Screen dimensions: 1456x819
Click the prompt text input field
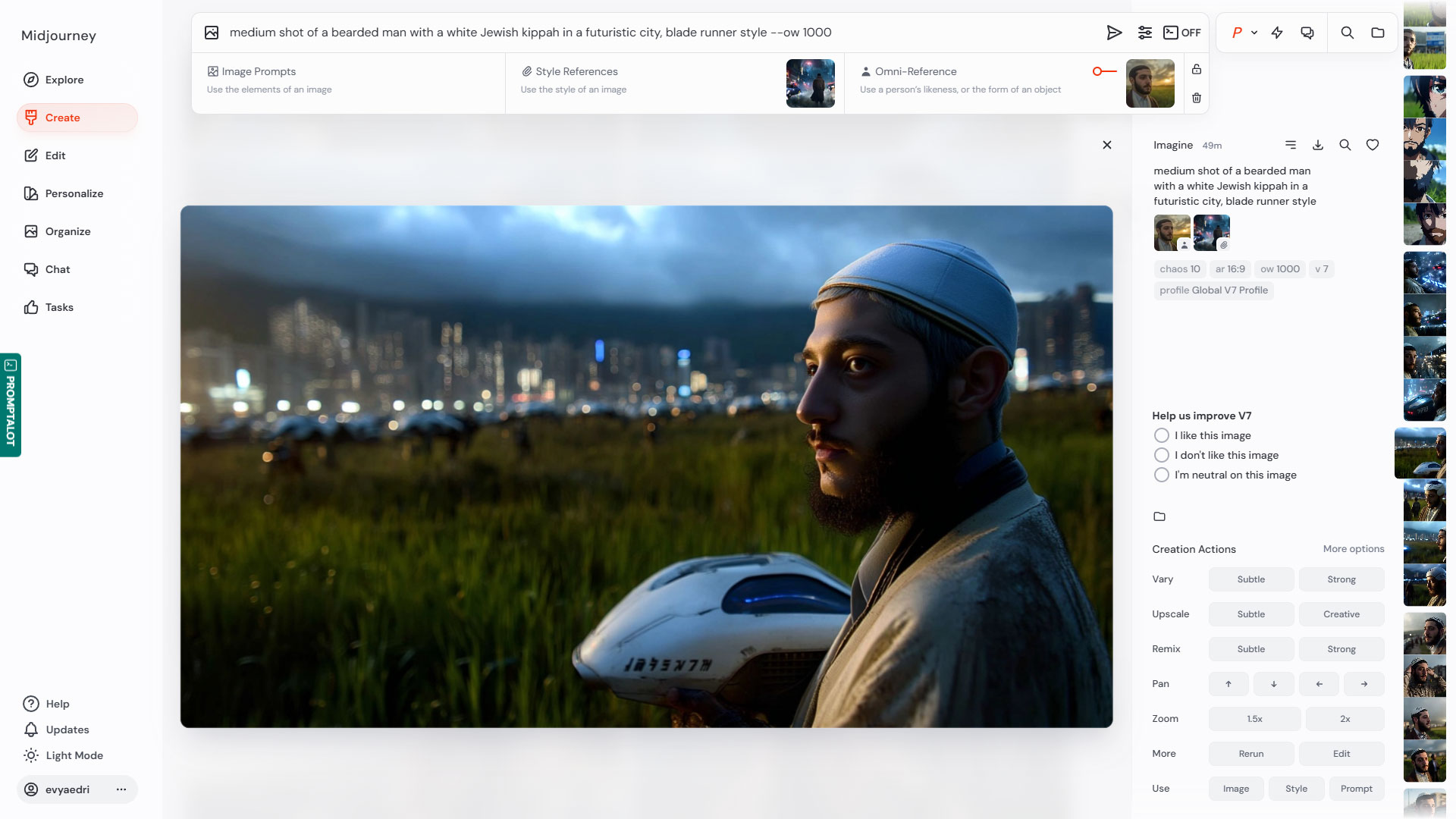point(660,33)
